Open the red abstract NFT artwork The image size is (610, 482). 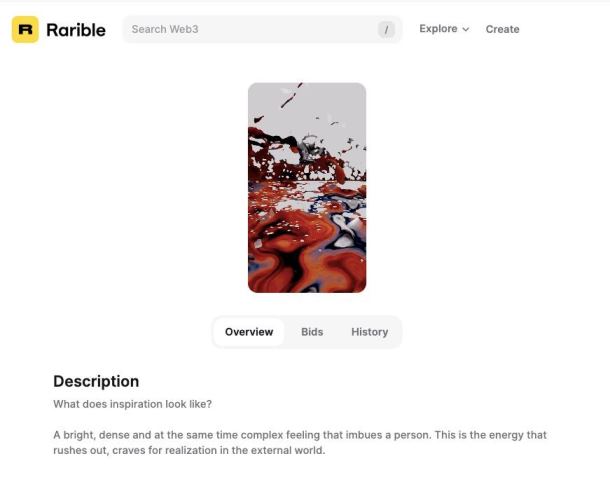(x=307, y=188)
